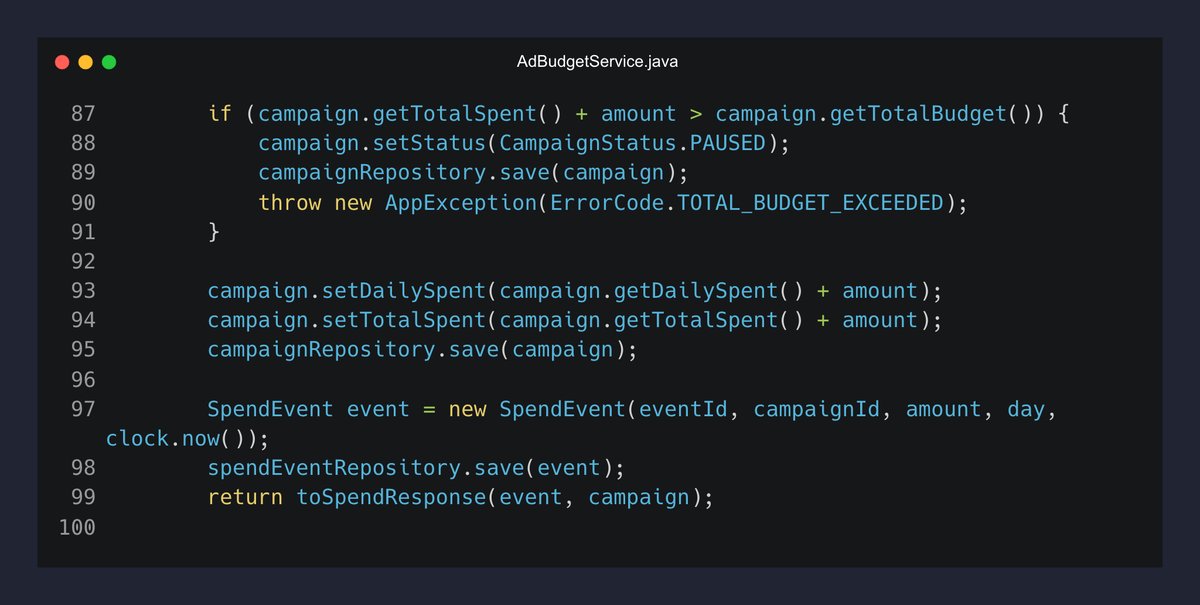Click the green maximize window dot
The width and height of the screenshot is (1200, 605).
pos(109,62)
